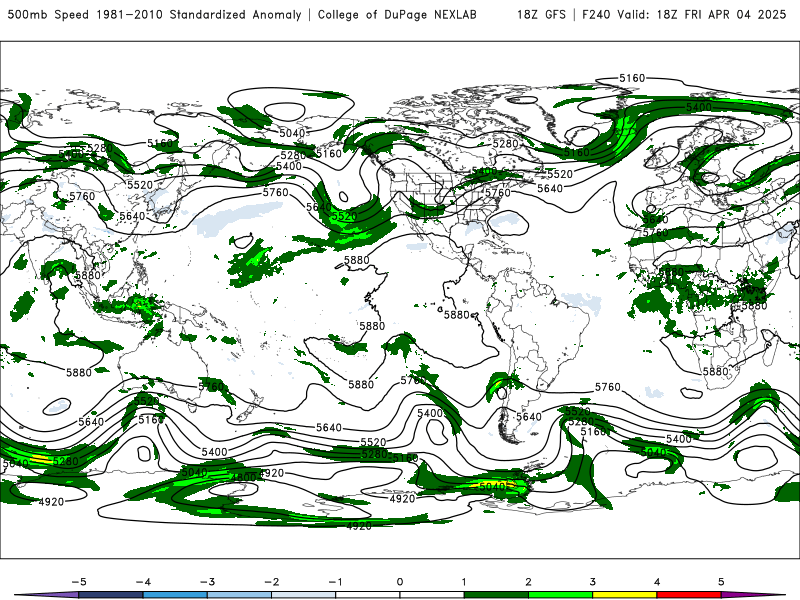This screenshot has width=800, height=600.
Task: Click the '4' tick label on colorbar
Action: tap(657, 582)
